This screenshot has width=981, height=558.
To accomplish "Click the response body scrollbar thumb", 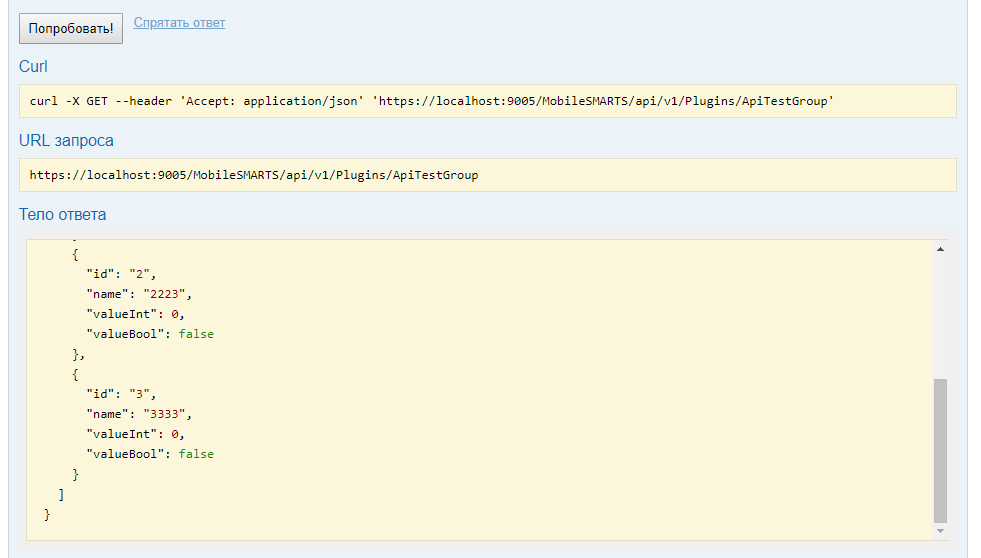I will 940,450.
